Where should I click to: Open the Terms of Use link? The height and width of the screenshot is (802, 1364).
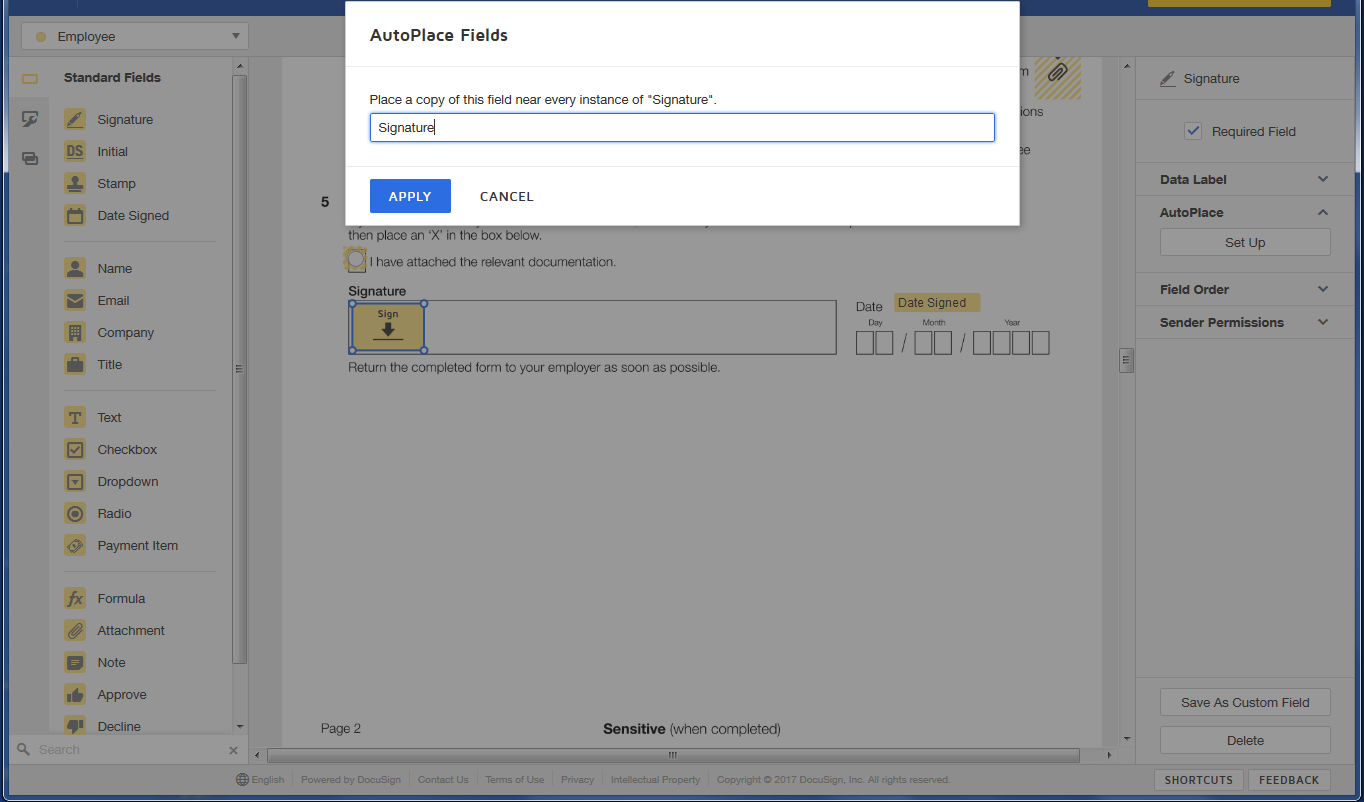pos(514,779)
